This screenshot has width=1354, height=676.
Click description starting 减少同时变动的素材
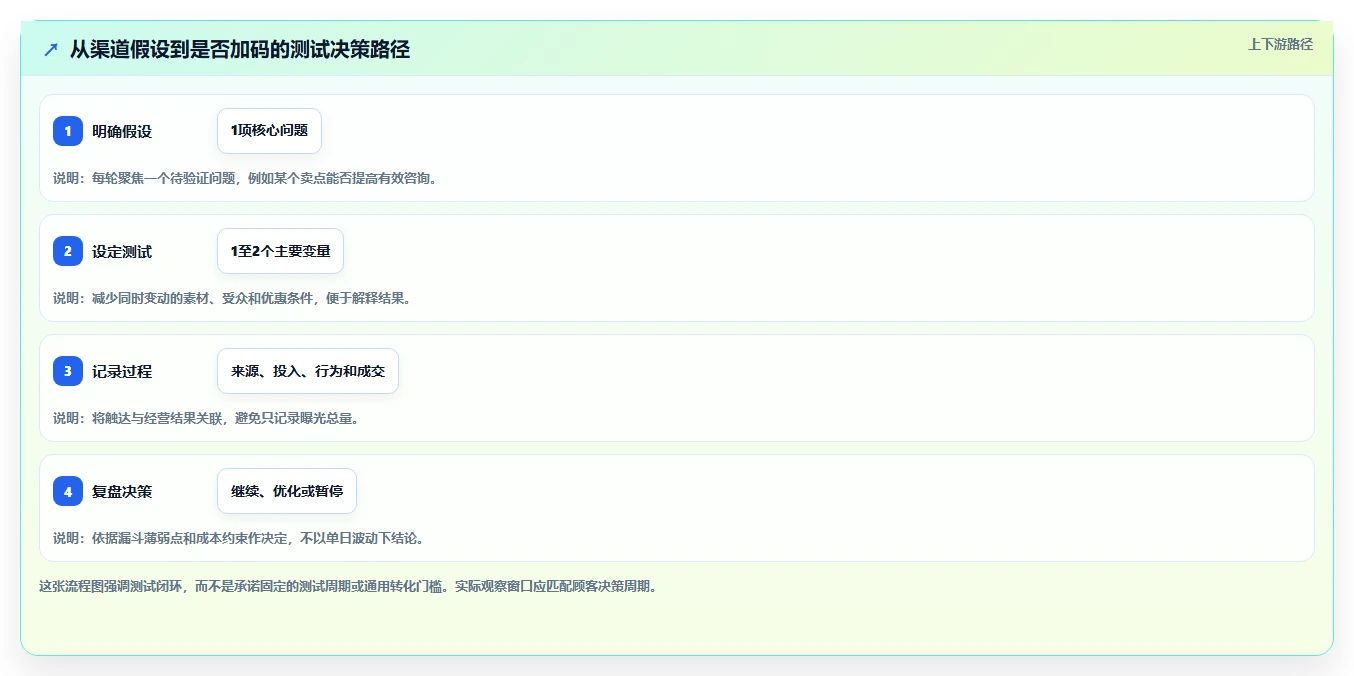click(x=233, y=298)
